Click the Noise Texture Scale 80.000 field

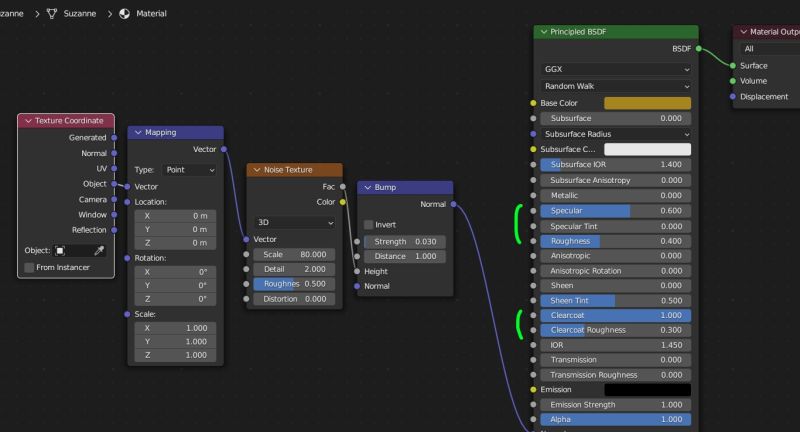pyautogui.click(x=294, y=254)
